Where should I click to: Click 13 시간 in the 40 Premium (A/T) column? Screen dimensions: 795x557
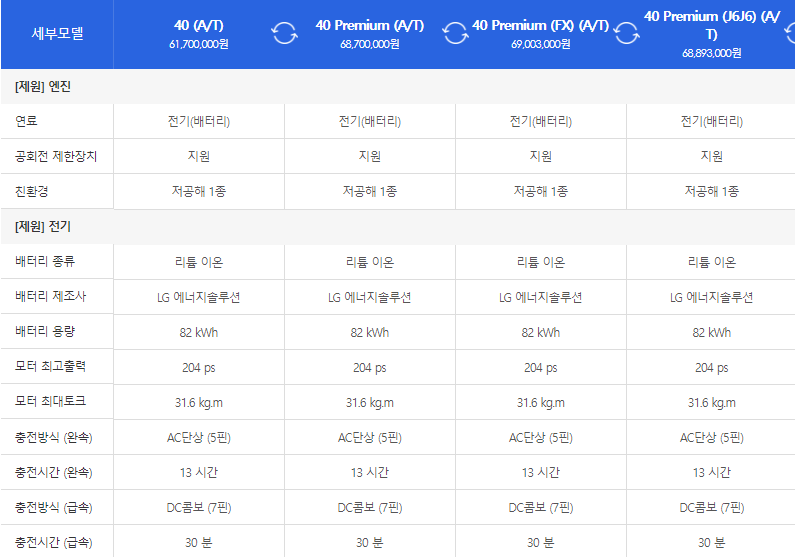(370, 472)
